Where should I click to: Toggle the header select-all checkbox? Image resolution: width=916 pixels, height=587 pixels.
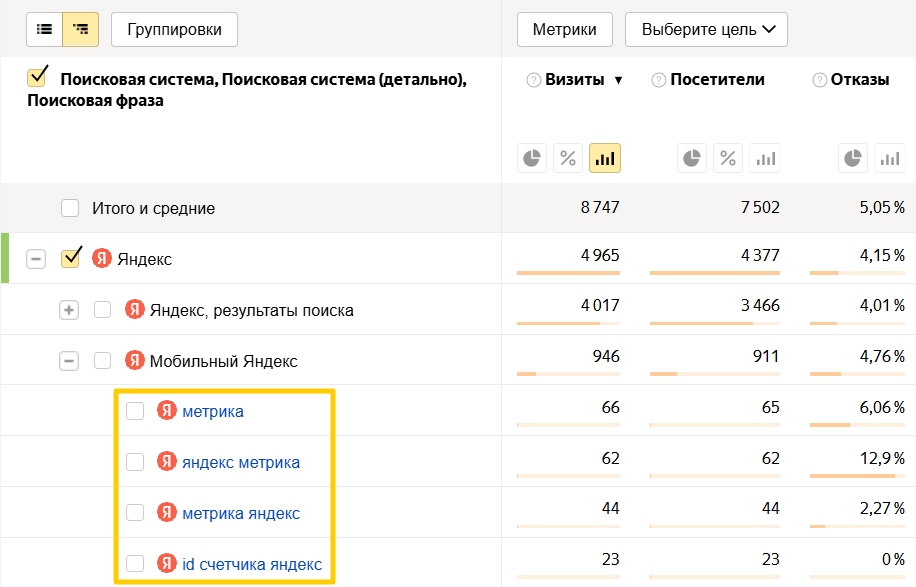click(38, 78)
